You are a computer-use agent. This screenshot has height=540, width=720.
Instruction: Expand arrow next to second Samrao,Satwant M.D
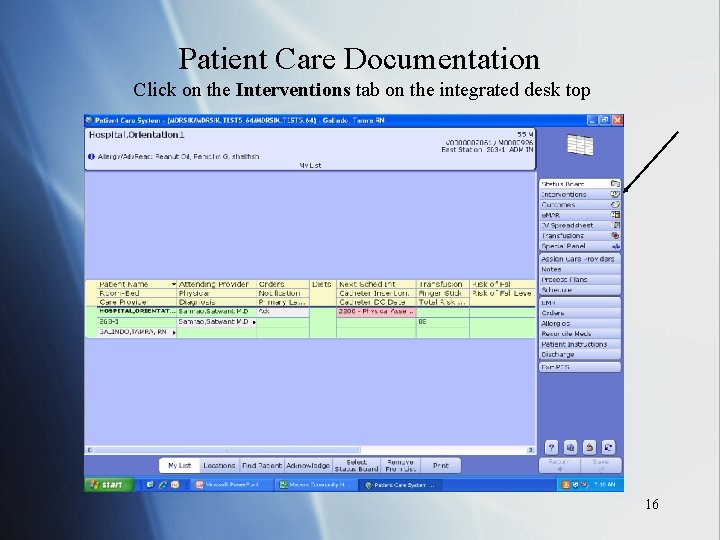click(x=254, y=322)
